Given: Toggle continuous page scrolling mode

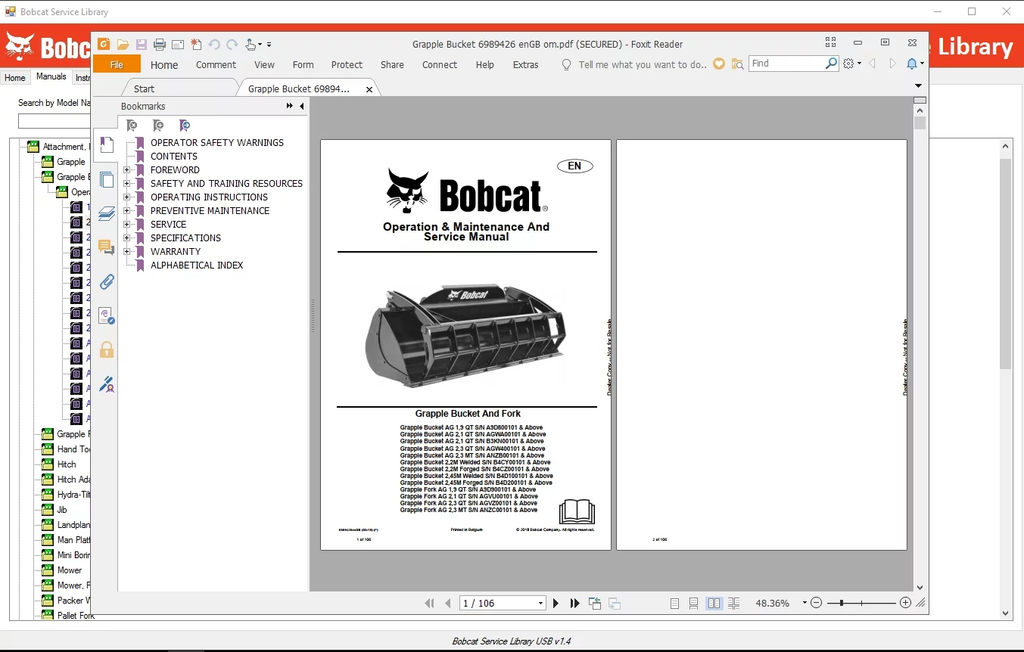Looking at the screenshot, I should [694, 603].
